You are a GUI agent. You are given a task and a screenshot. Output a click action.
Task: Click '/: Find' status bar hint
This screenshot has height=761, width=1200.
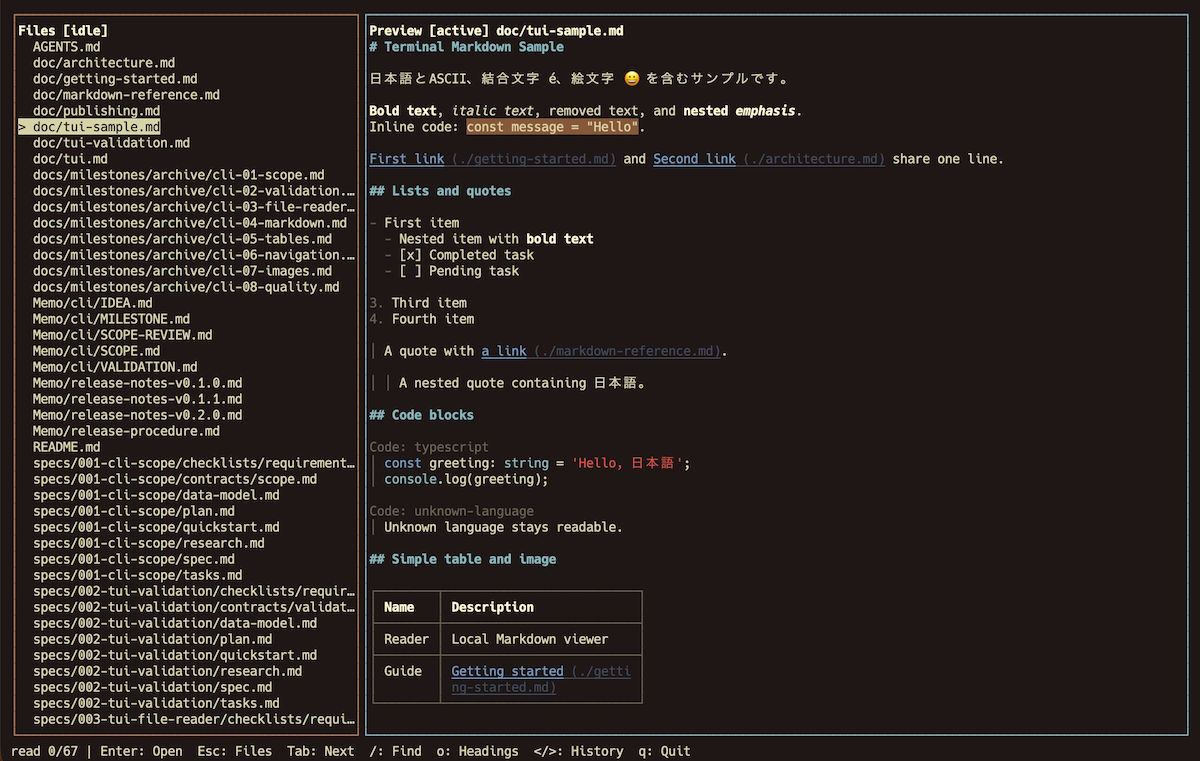(395, 751)
